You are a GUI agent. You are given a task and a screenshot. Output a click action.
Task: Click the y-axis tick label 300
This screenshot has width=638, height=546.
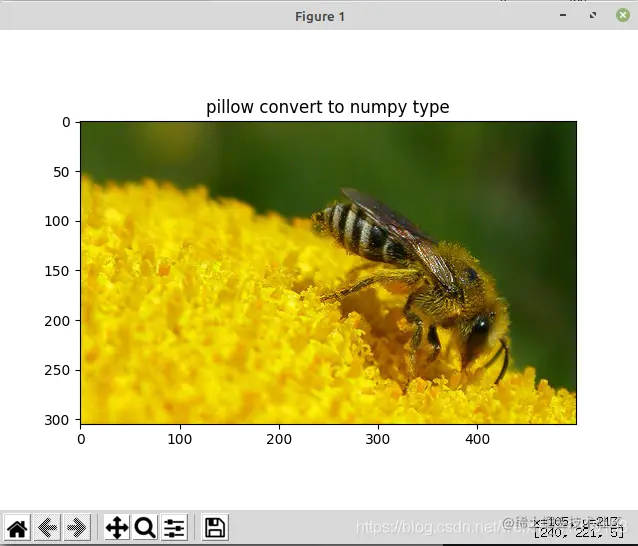[x=57, y=420]
